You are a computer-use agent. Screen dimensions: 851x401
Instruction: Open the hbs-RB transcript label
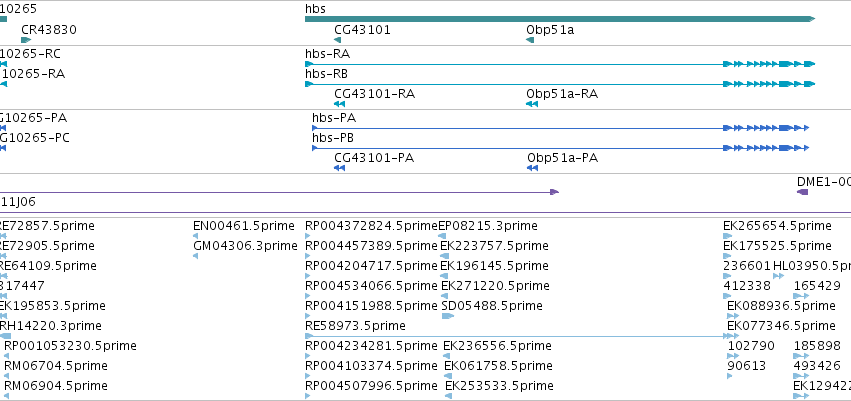click(327, 74)
